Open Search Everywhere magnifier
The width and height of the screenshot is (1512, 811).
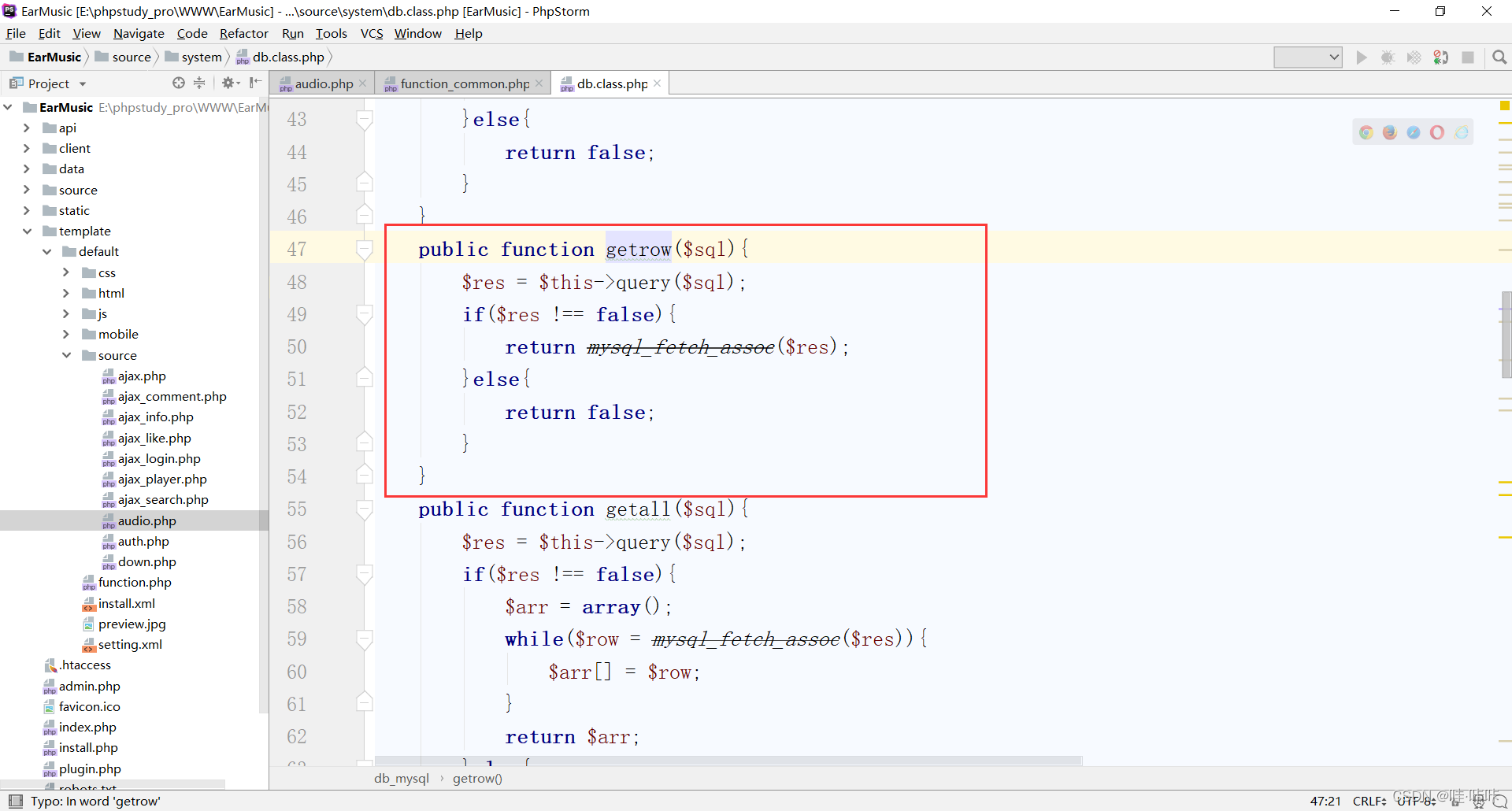pos(1499,57)
